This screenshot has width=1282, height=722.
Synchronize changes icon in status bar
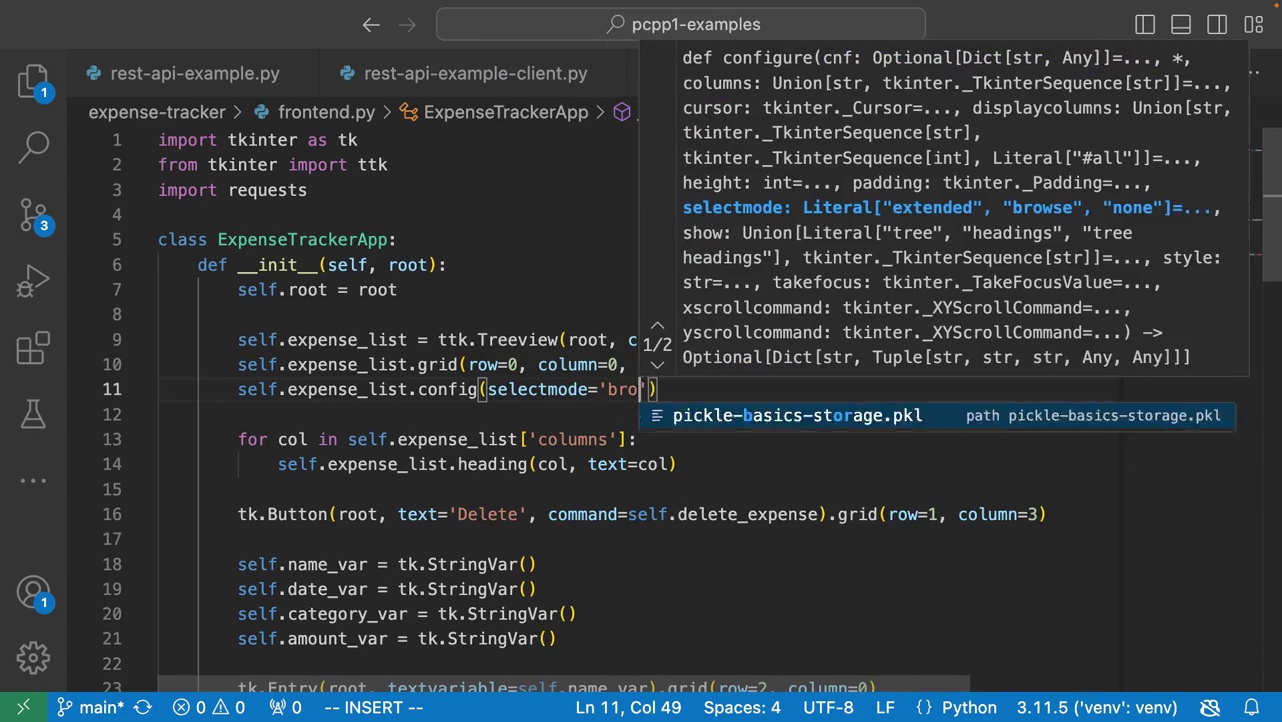pyautogui.click(x=143, y=707)
